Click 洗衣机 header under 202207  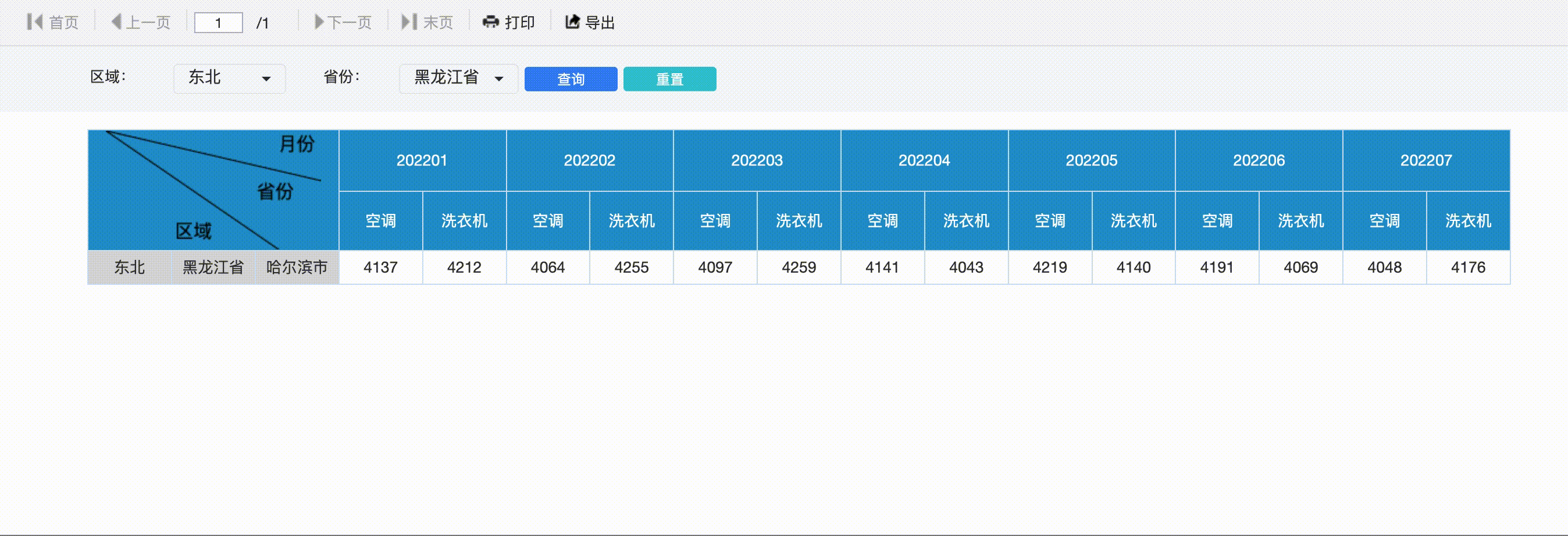pyautogui.click(x=1468, y=221)
